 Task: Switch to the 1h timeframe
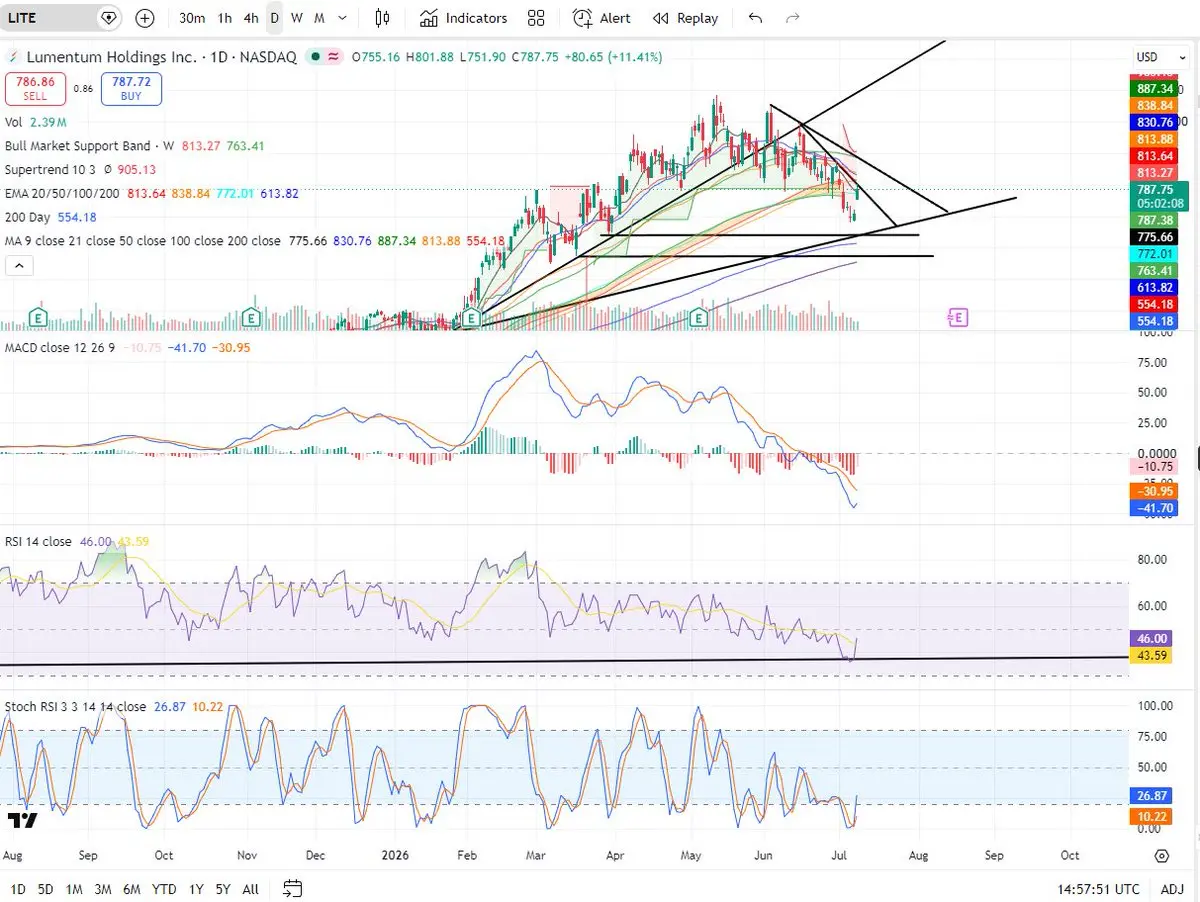(225, 18)
